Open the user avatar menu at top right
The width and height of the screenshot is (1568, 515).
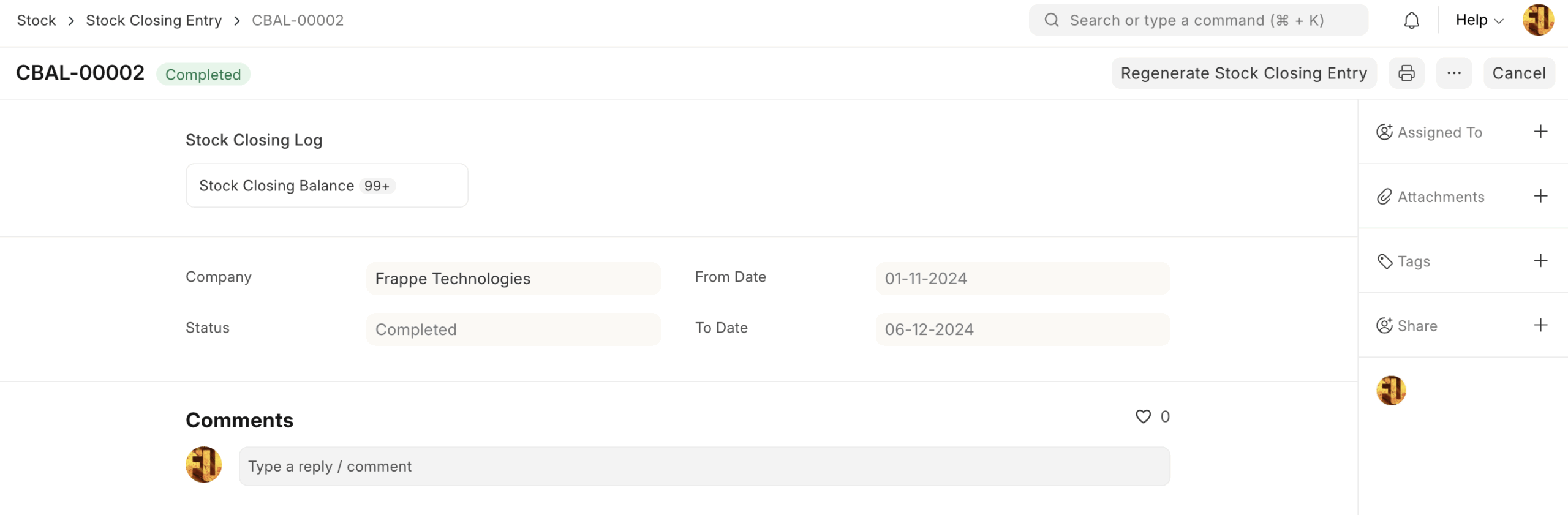(x=1537, y=20)
